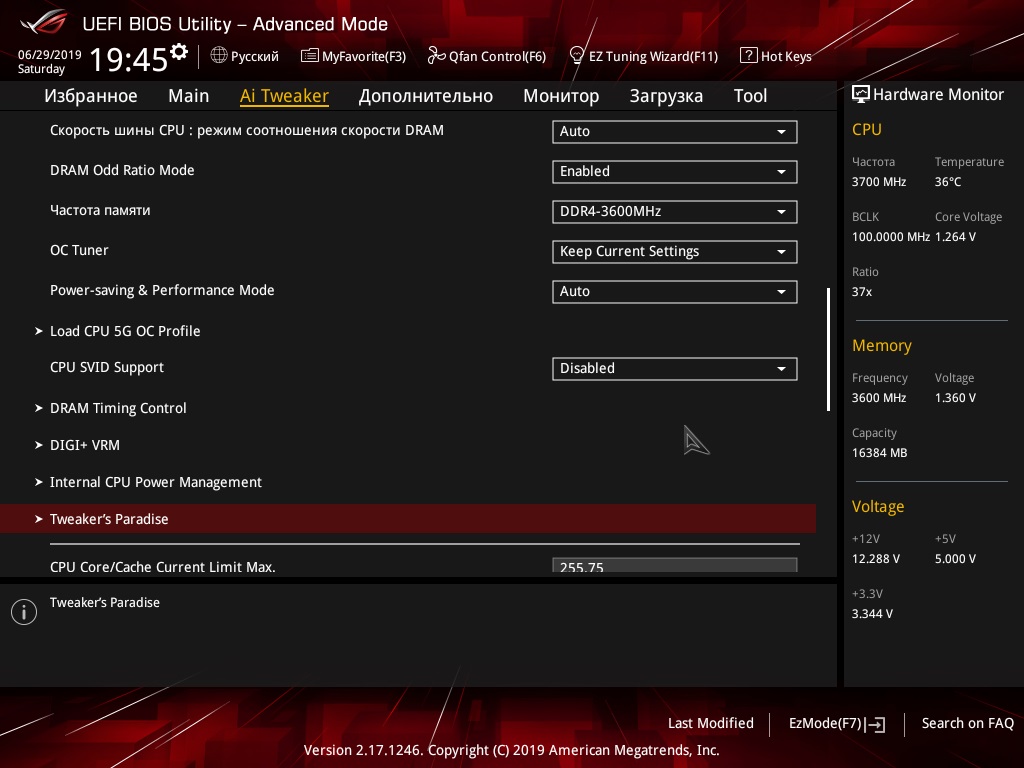Viewport: 1024px width, 768px height.
Task: Click the Hardware Monitor heading
Action: click(938, 95)
